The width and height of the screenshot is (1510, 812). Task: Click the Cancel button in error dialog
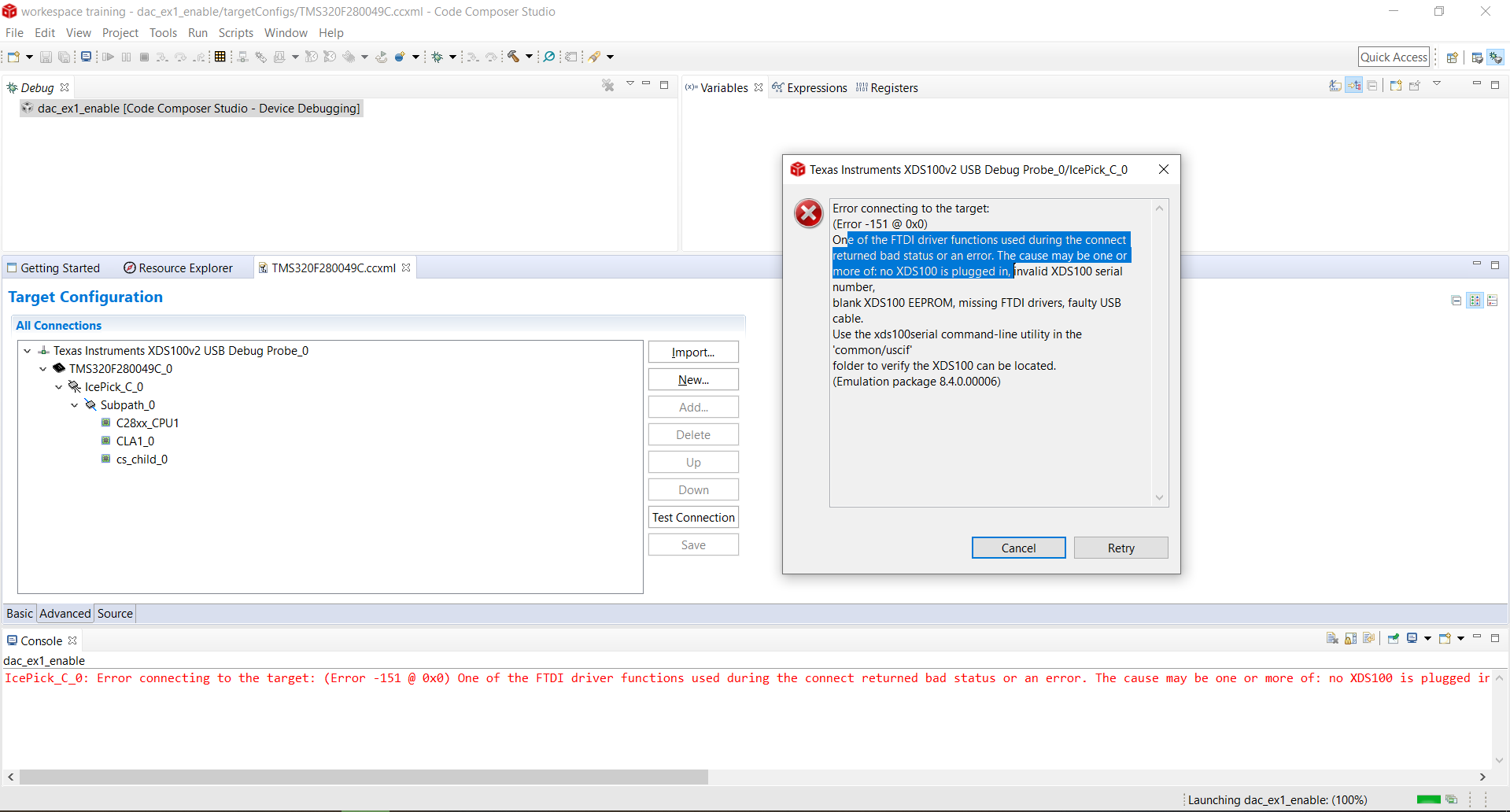click(x=1019, y=548)
